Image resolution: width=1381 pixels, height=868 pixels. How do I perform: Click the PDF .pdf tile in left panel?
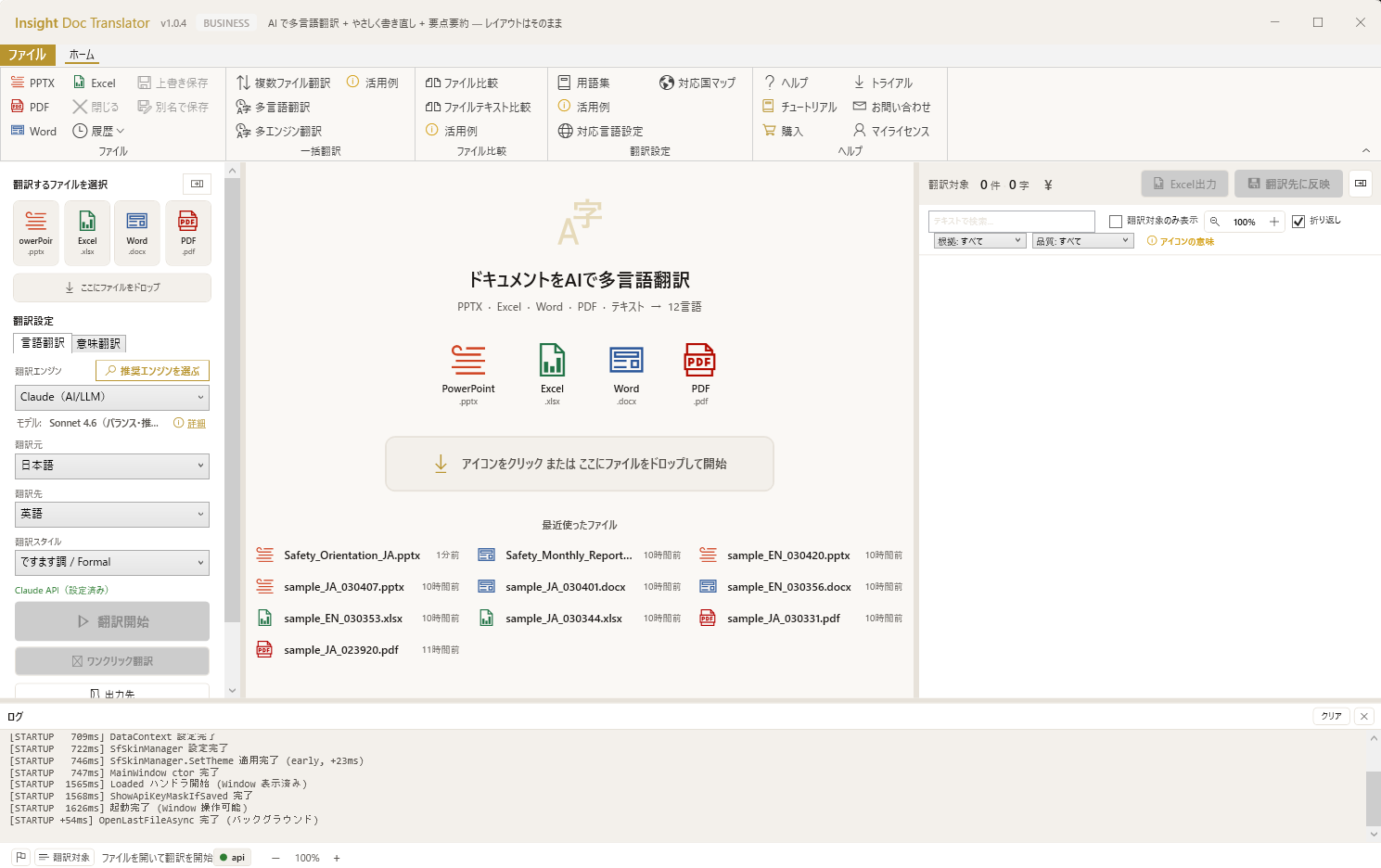(x=188, y=233)
